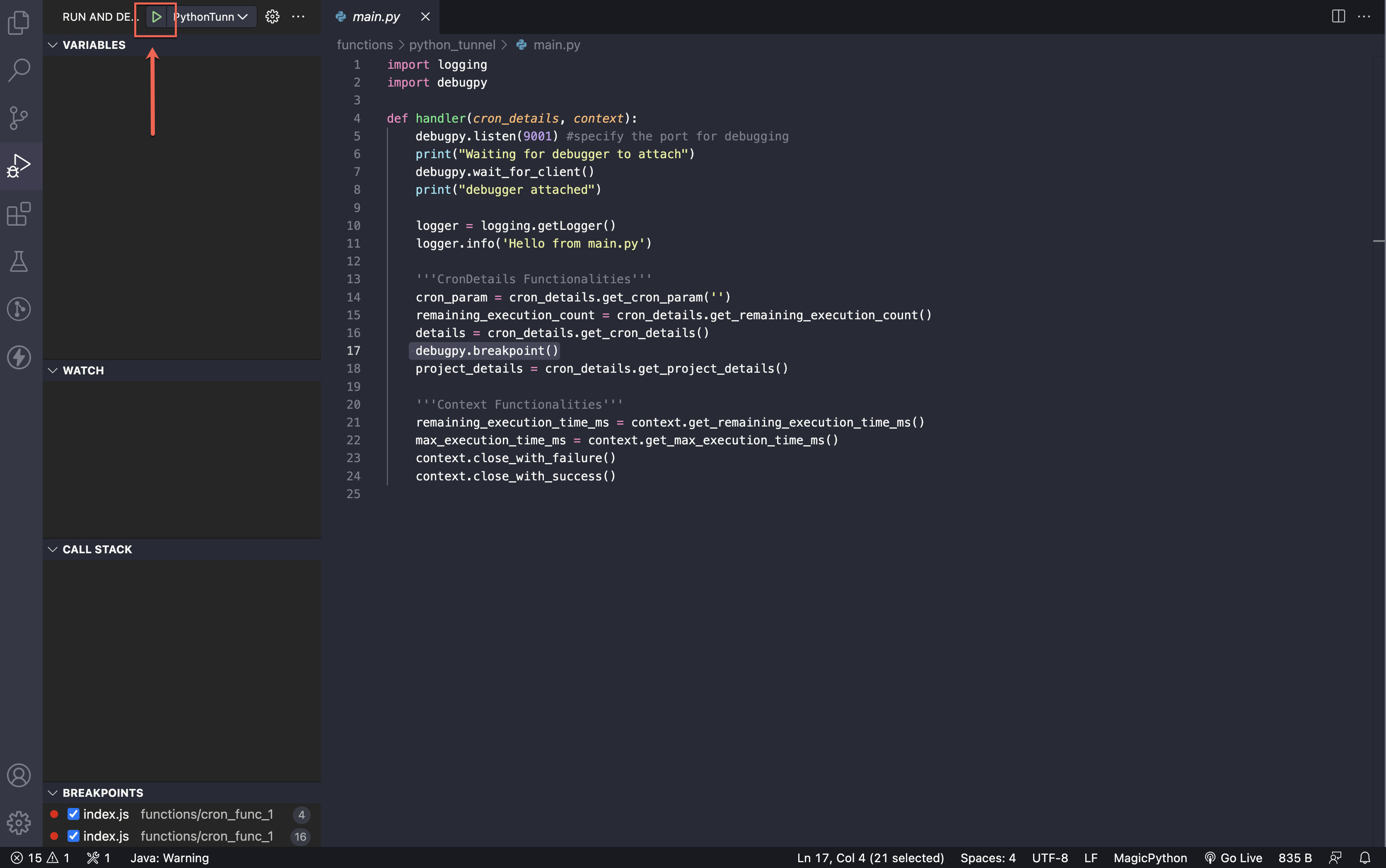Change the UTF-8 encoding

[x=1050, y=858]
